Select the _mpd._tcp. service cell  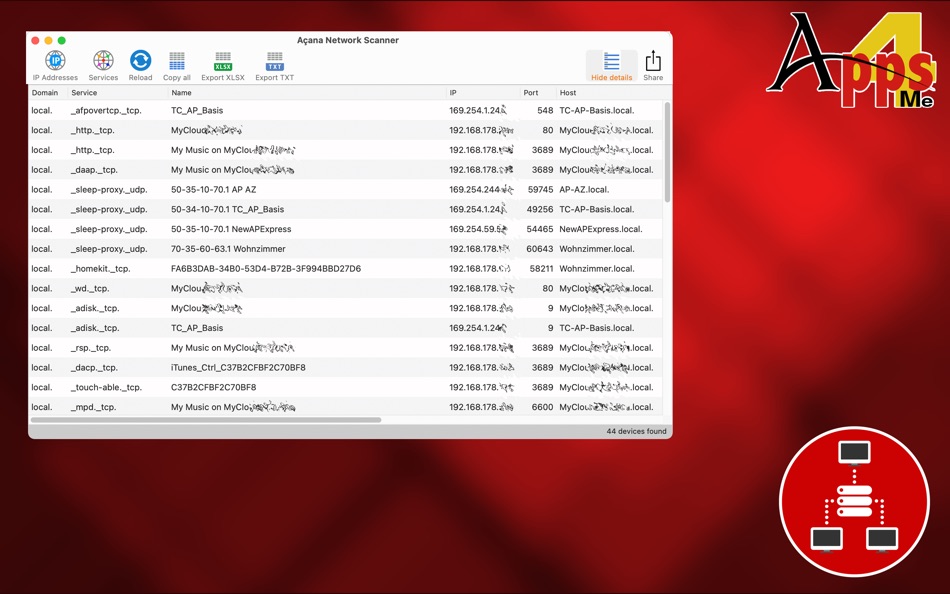(93, 407)
